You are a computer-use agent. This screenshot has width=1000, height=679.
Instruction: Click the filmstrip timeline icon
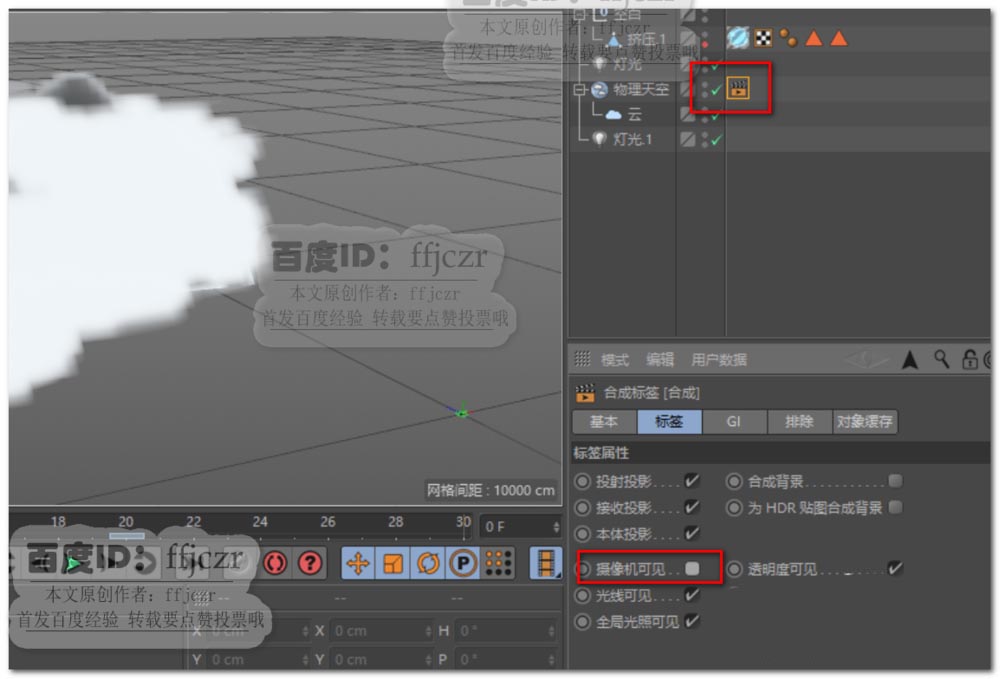pos(546,563)
